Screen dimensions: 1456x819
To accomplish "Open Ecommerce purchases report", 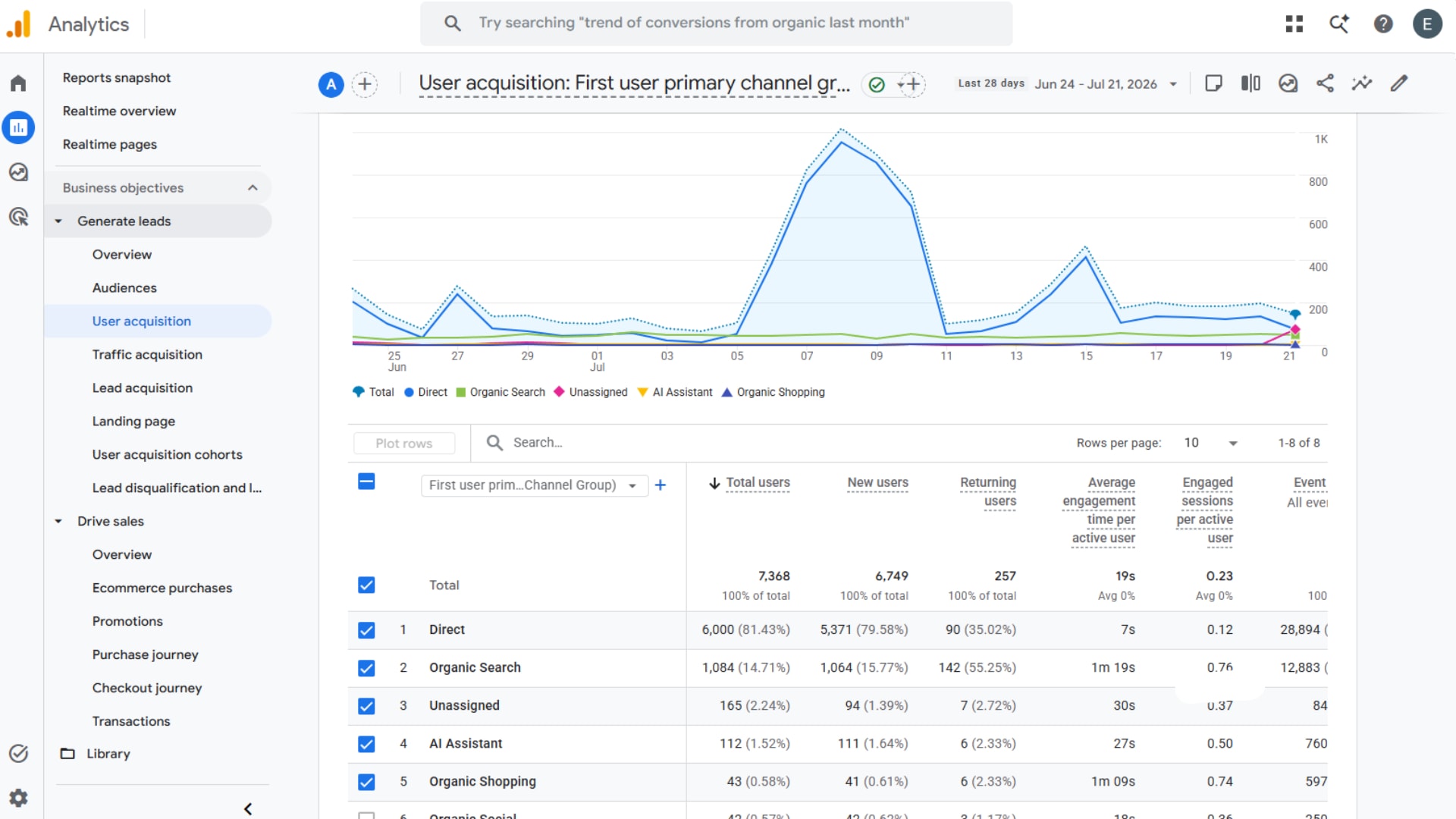I will [x=162, y=588].
